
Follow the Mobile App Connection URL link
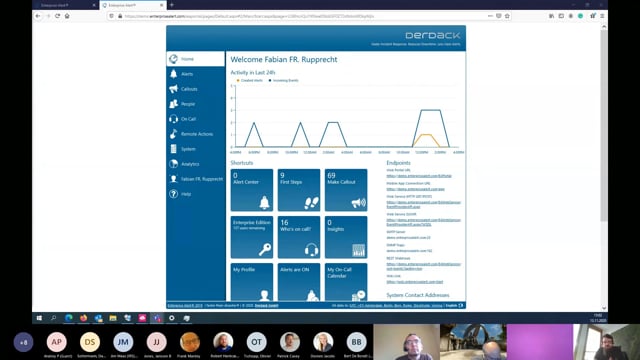tap(416, 189)
